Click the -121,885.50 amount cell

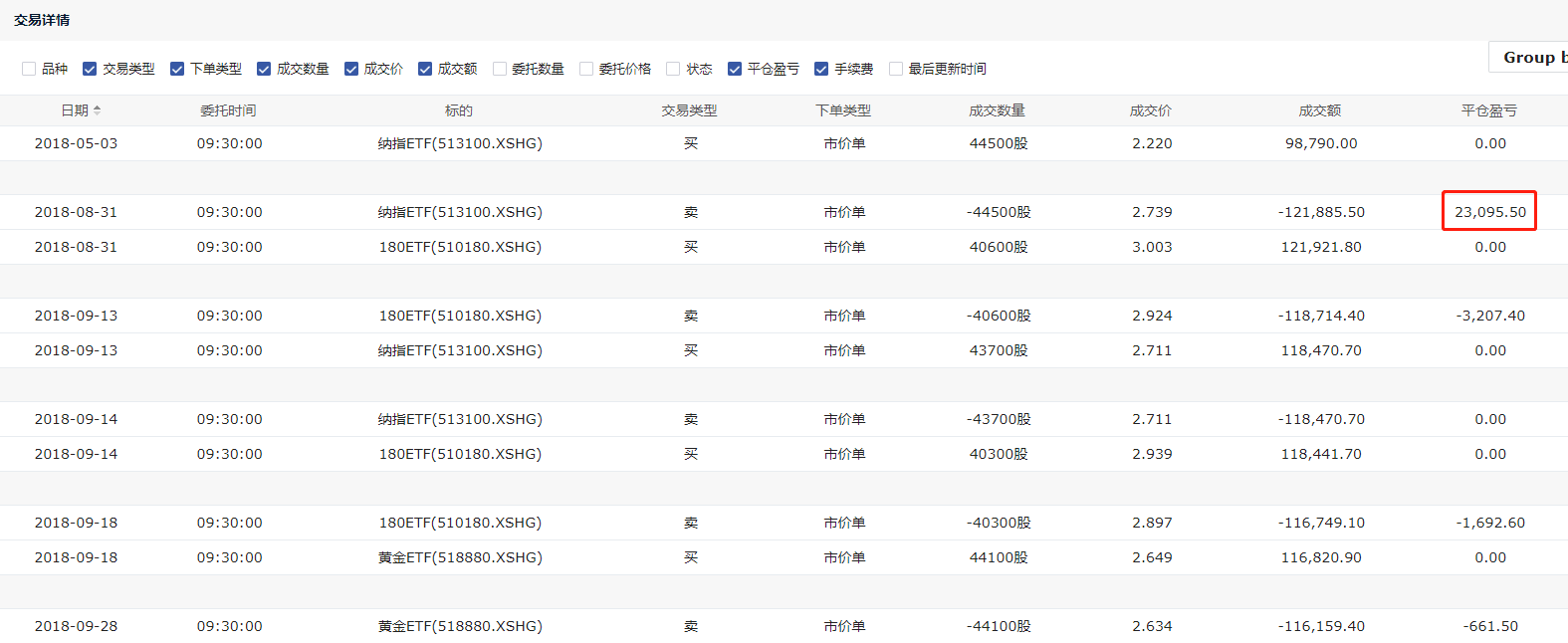click(x=1321, y=212)
